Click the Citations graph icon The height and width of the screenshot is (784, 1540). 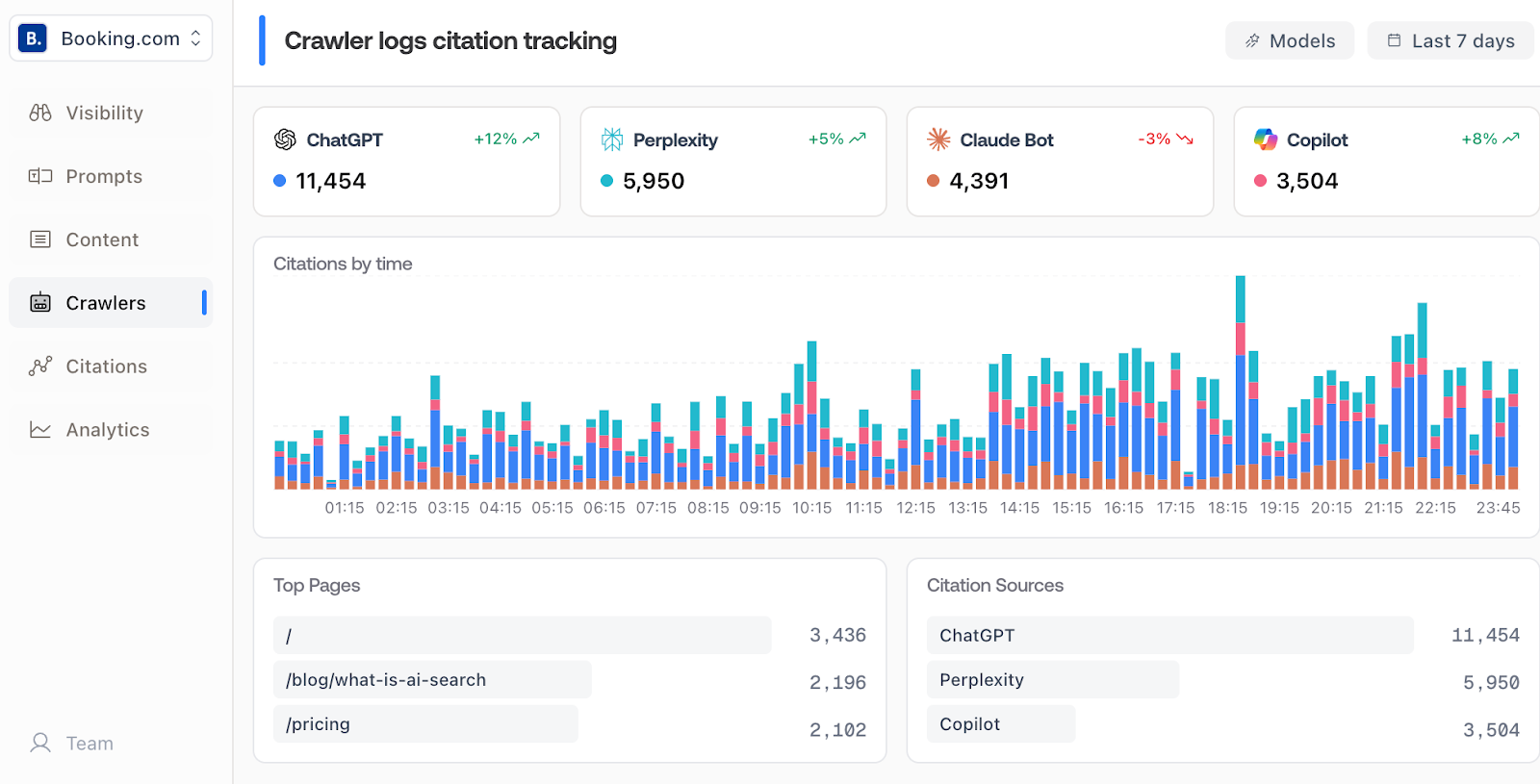(40, 367)
